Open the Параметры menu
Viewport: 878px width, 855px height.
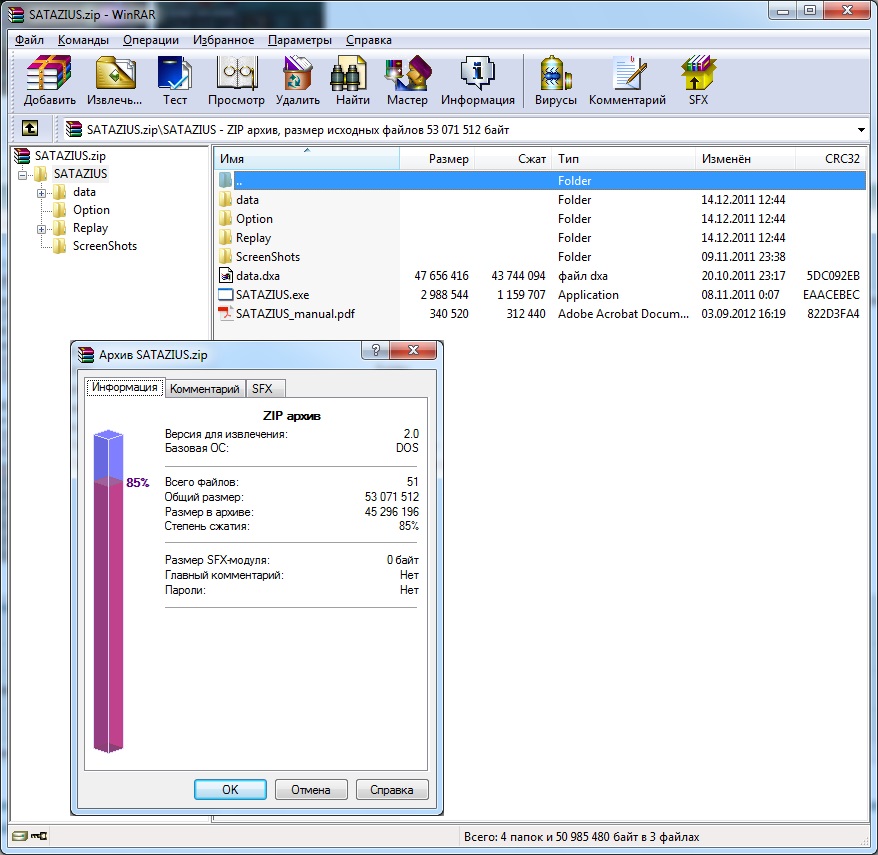tap(300, 40)
